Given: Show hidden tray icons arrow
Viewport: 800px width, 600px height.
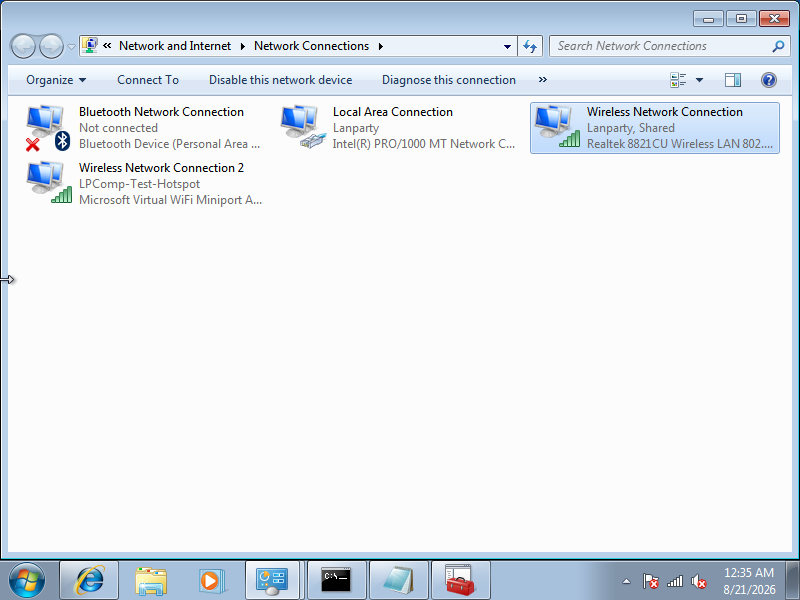Looking at the screenshot, I should coord(627,581).
